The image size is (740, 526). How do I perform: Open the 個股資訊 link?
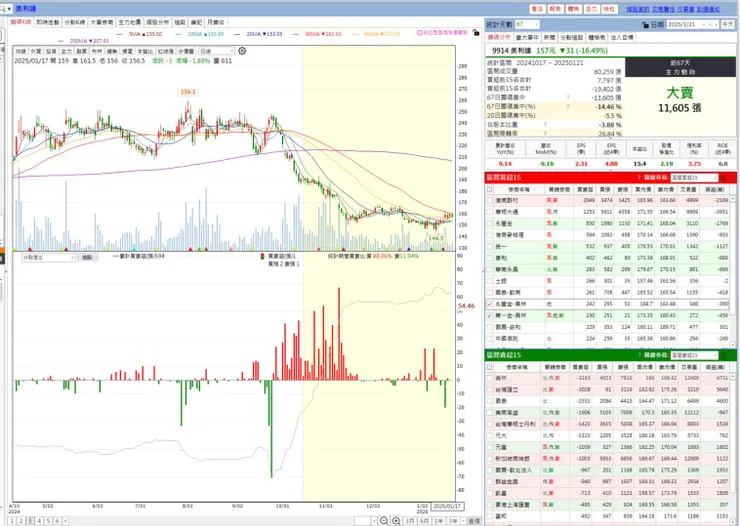[637, 9]
